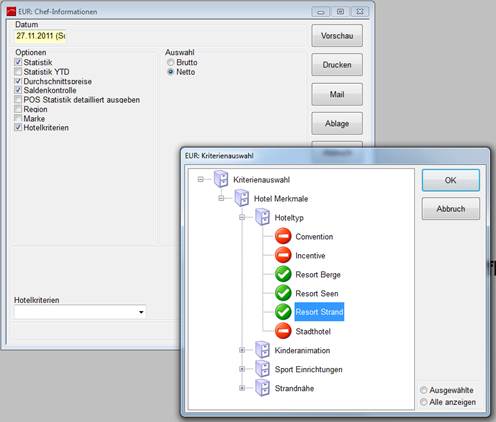496x422 pixels.
Task: Click the red deny icon beside Convention
Action: pyautogui.click(x=283, y=236)
